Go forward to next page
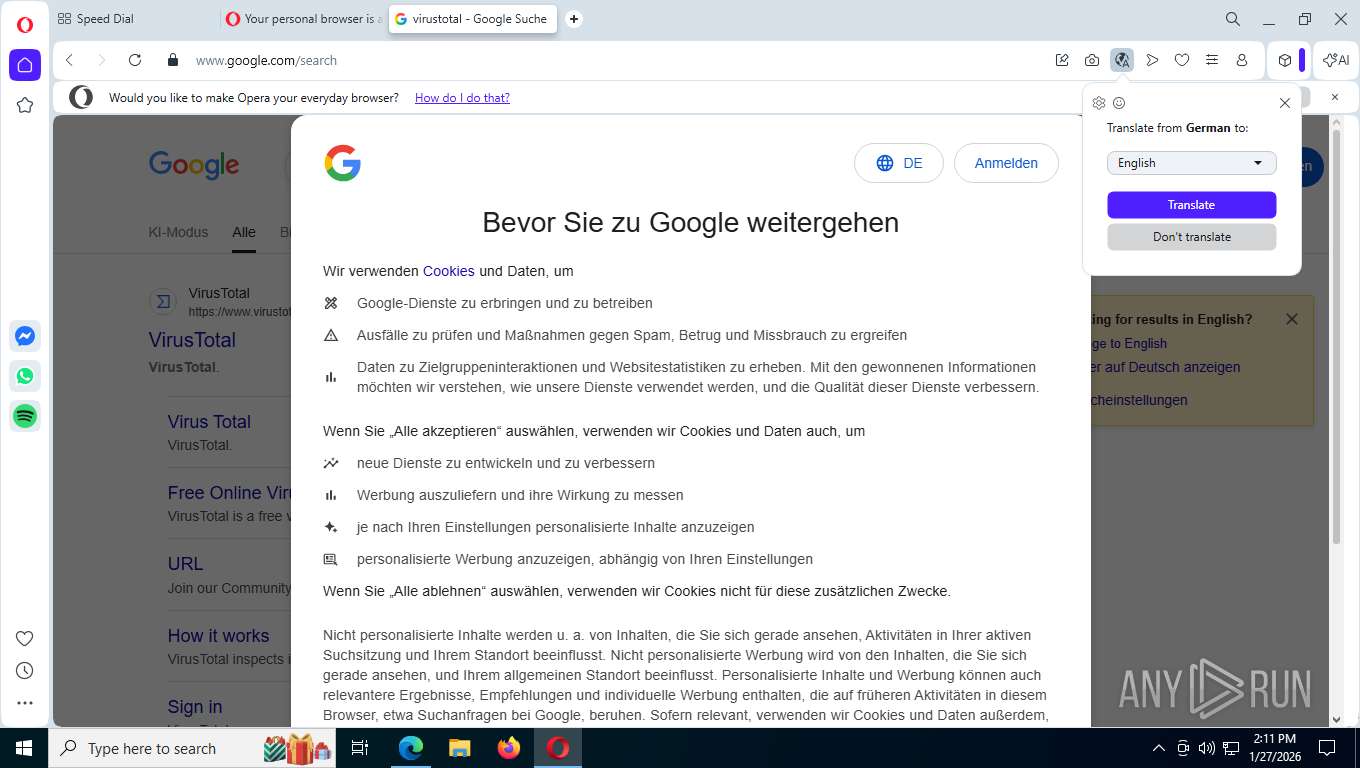 tap(101, 60)
